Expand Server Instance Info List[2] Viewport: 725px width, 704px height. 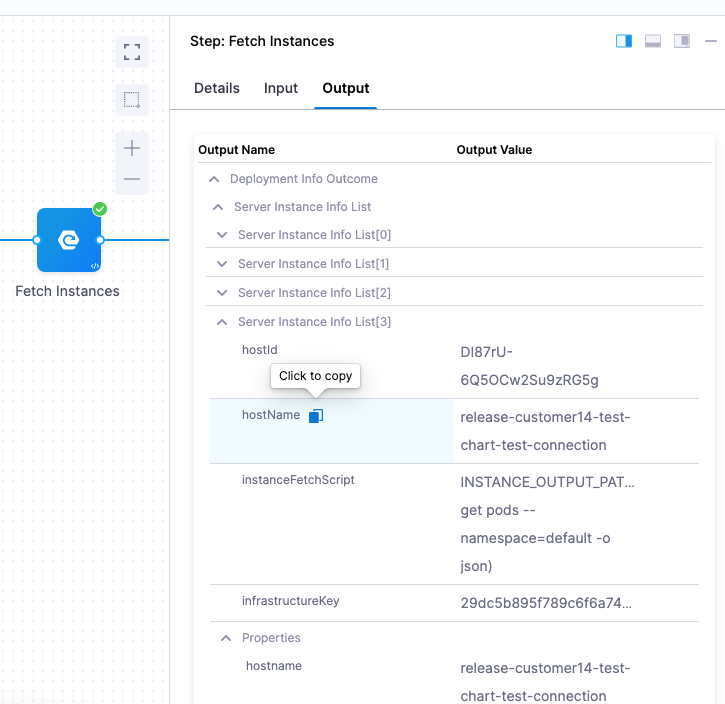point(222,293)
